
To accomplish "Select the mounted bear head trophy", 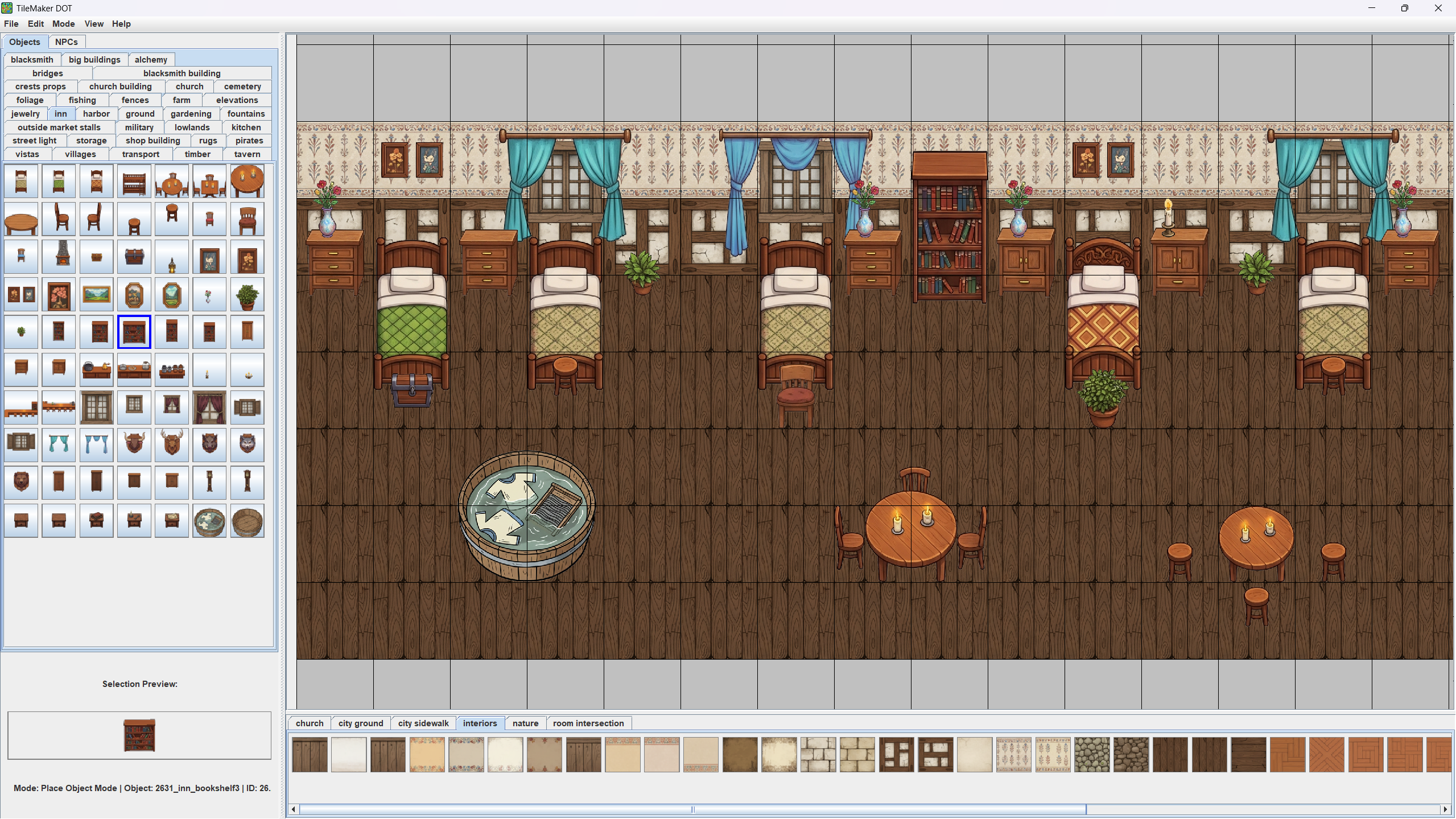I will pos(21,482).
